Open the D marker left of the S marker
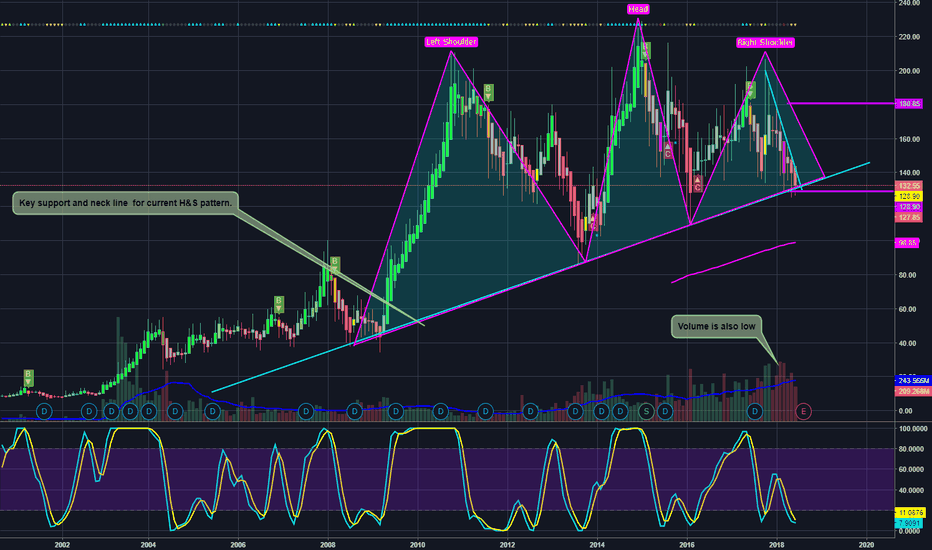The width and height of the screenshot is (932, 550). (620, 411)
